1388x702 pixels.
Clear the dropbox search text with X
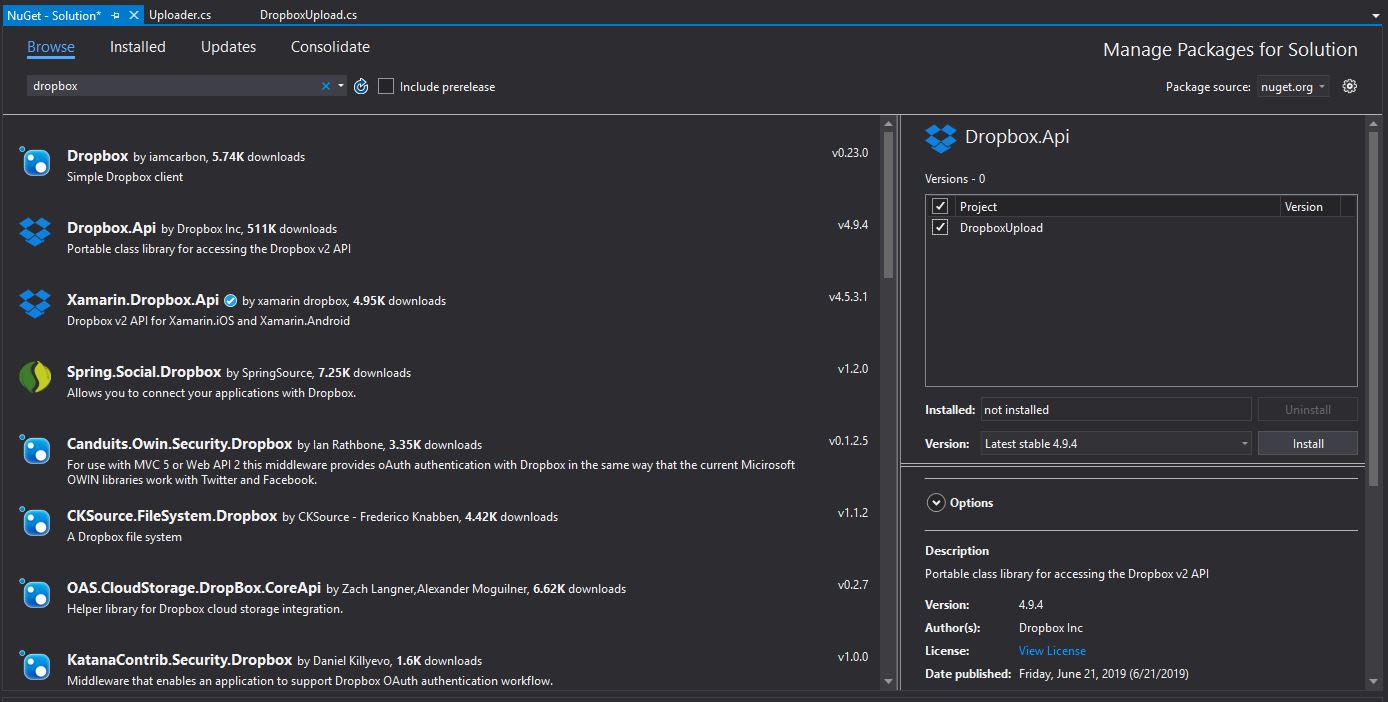tap(325, 87)
